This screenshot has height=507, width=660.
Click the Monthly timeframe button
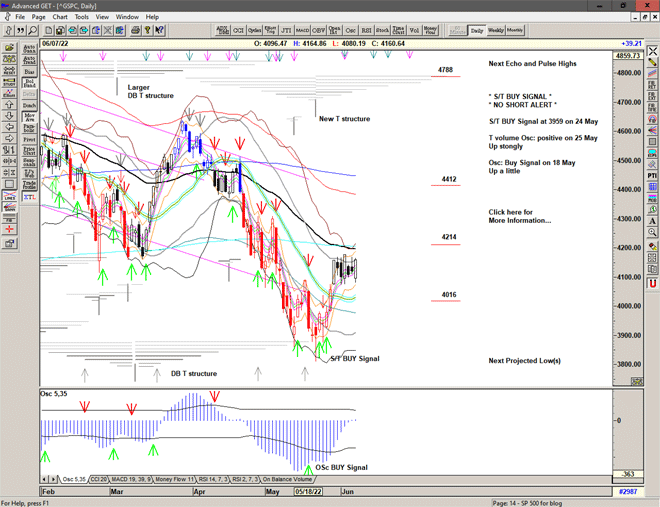coord(515,31)
